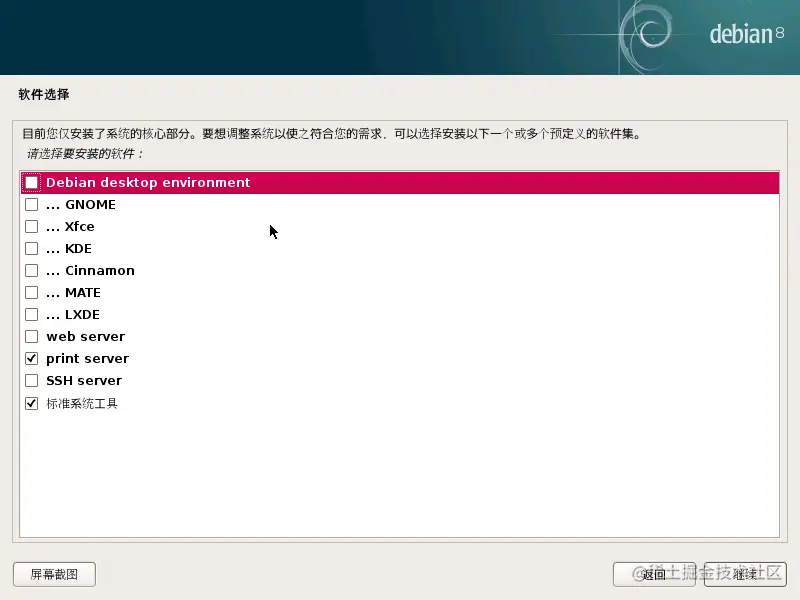Tick the MATE checkbox
The image size is (800, 600).
click(32, 292)
